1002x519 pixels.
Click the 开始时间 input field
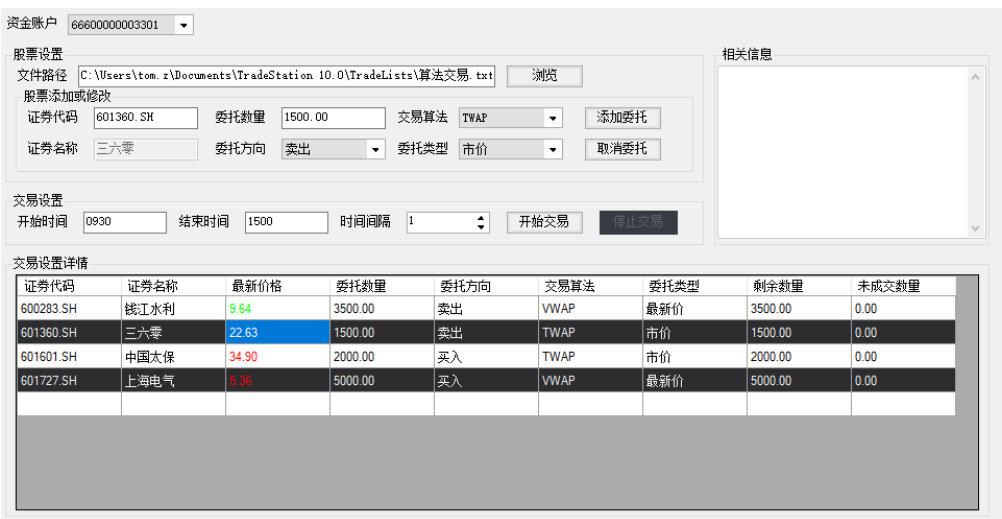coord(125,222)
